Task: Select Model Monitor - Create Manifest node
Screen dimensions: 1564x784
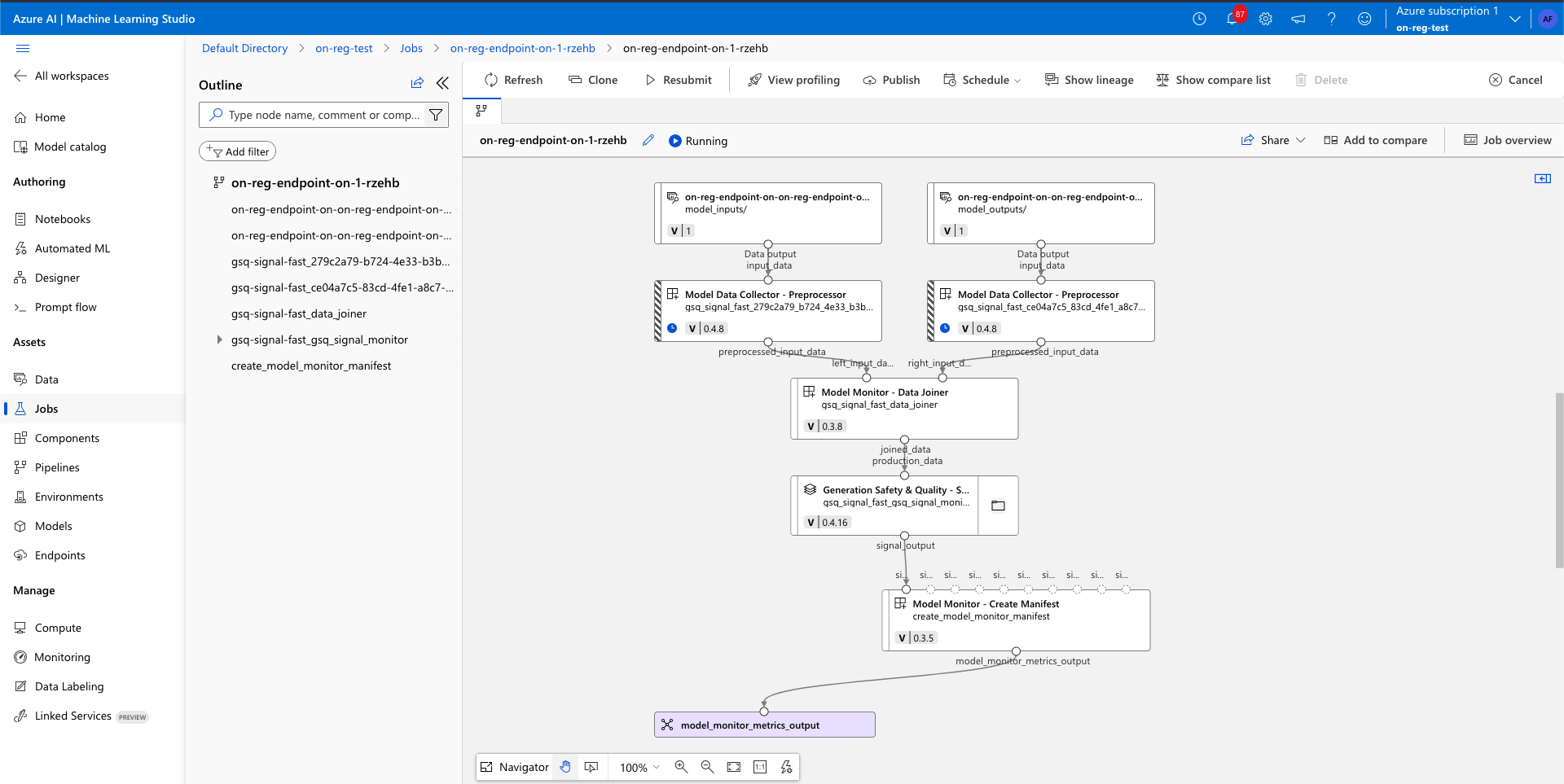Action: (1016, 620)
